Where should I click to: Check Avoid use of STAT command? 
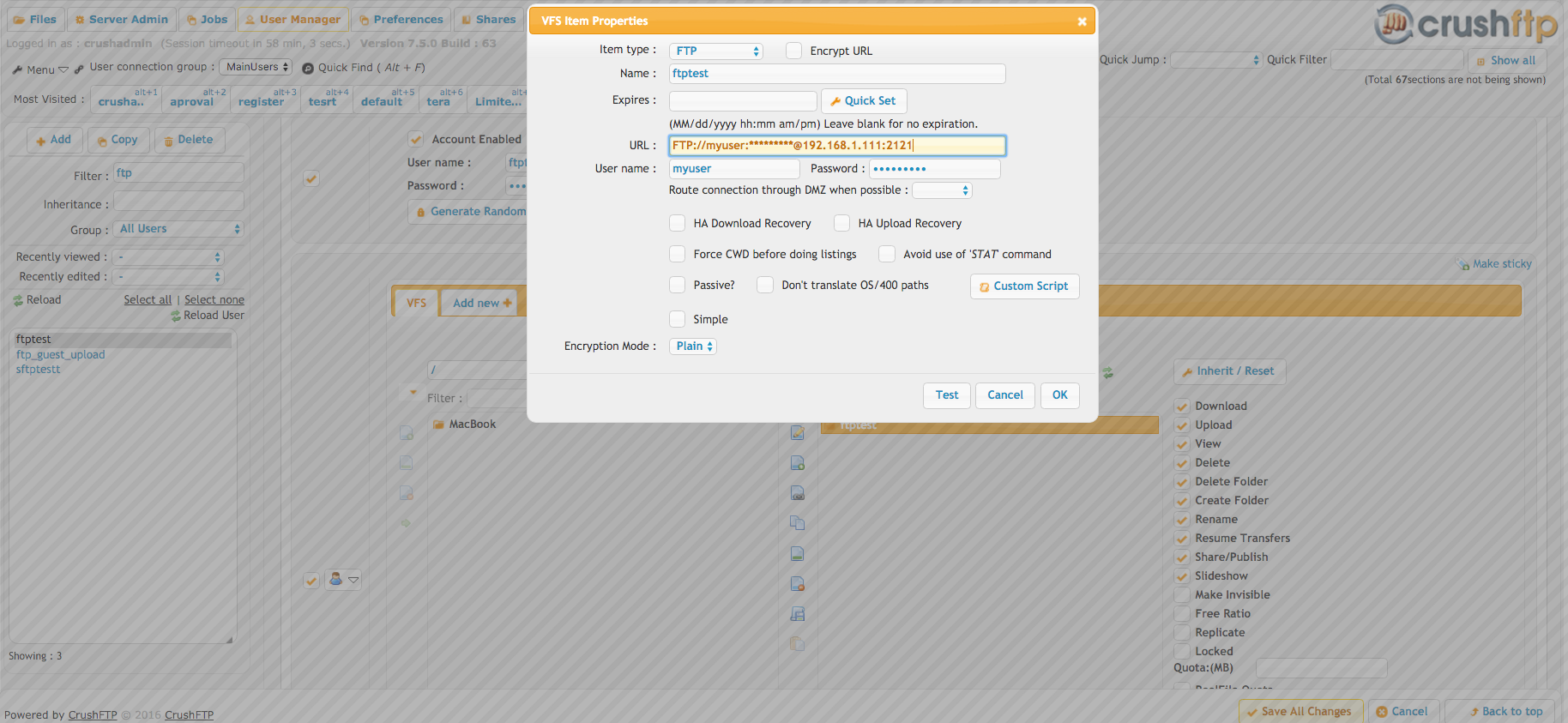tap(887, 255)
